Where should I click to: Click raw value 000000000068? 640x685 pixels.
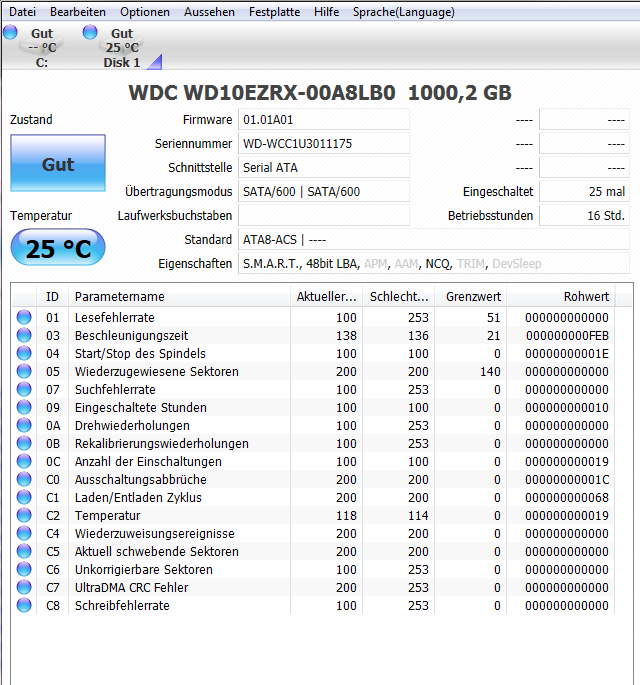click(x=567, y=498)
